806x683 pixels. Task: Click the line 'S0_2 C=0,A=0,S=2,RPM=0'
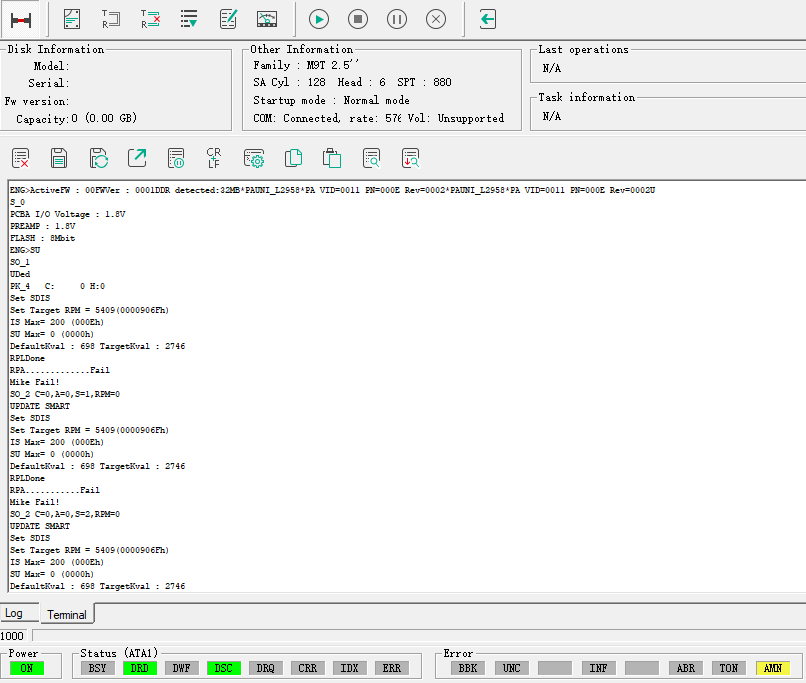(x=65, y=514)
